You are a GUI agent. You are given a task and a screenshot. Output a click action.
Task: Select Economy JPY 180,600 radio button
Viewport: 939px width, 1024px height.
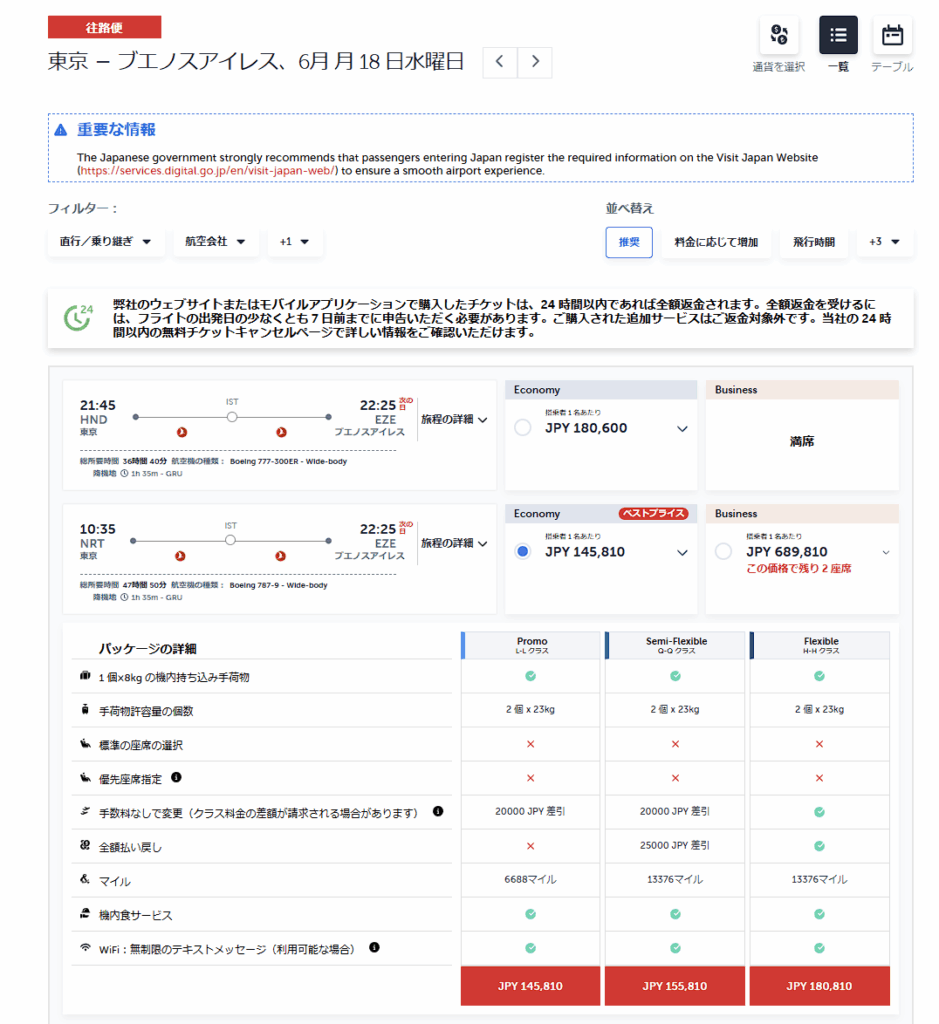click(522, 428)
